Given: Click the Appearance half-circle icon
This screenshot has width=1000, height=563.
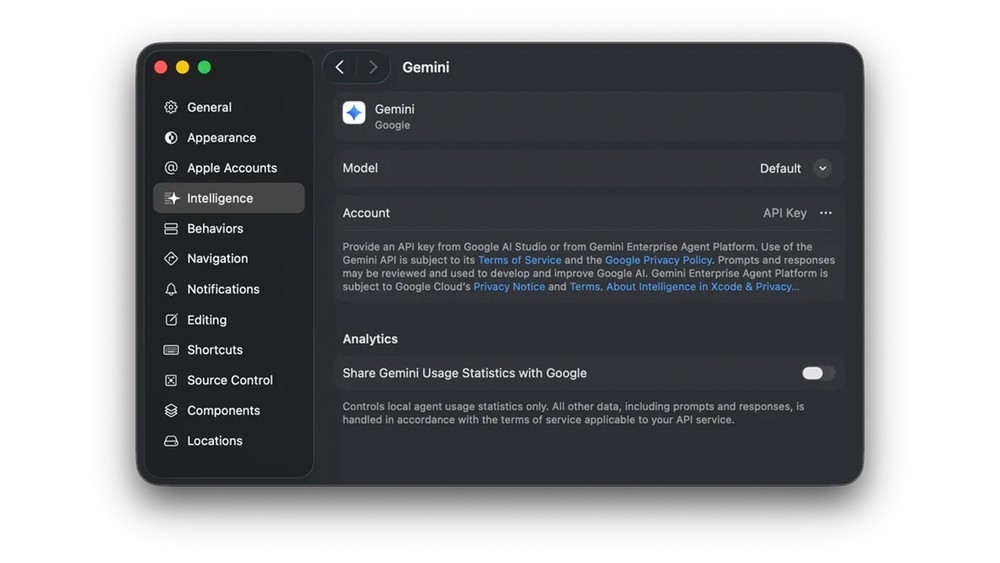Looking at the screenshot, I should pos(171,138).
